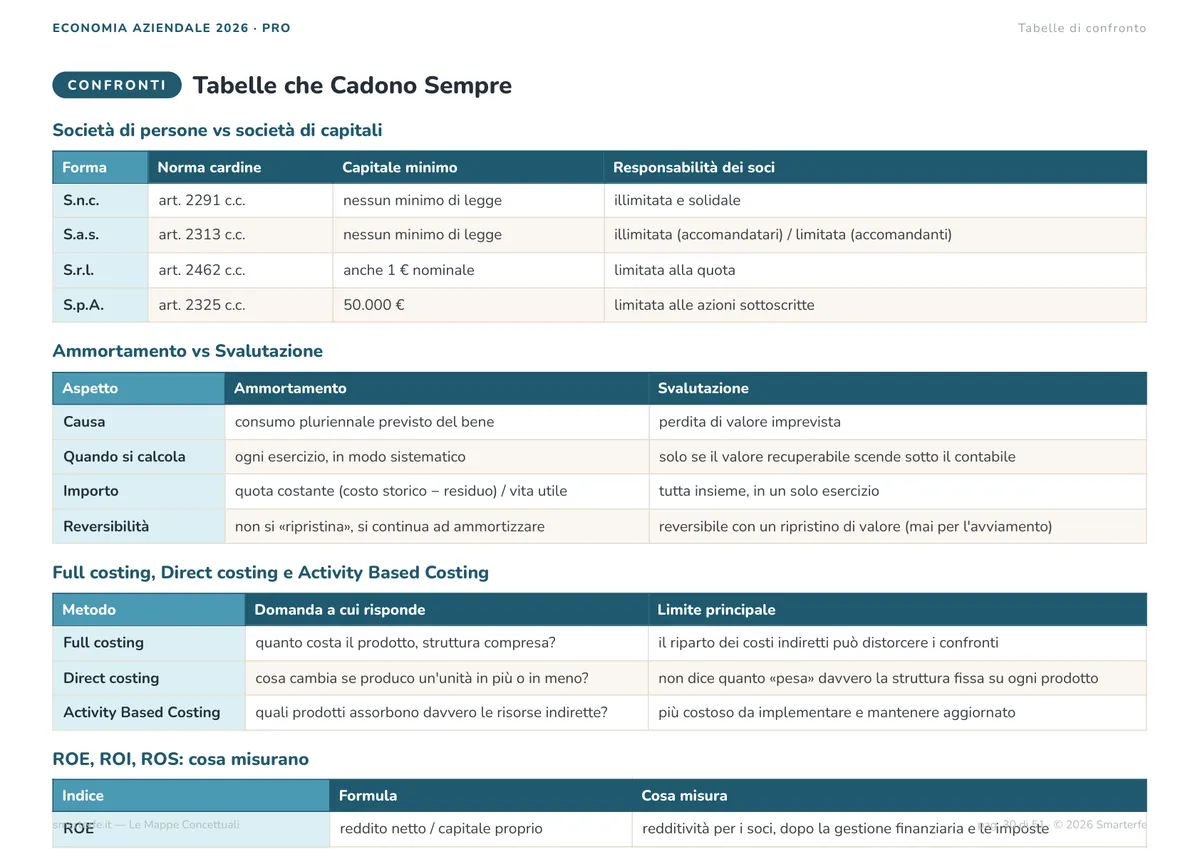
Task: Click the heading 'ROE, ROI, ROS: cosa misurano'
Action: [181, 759]
